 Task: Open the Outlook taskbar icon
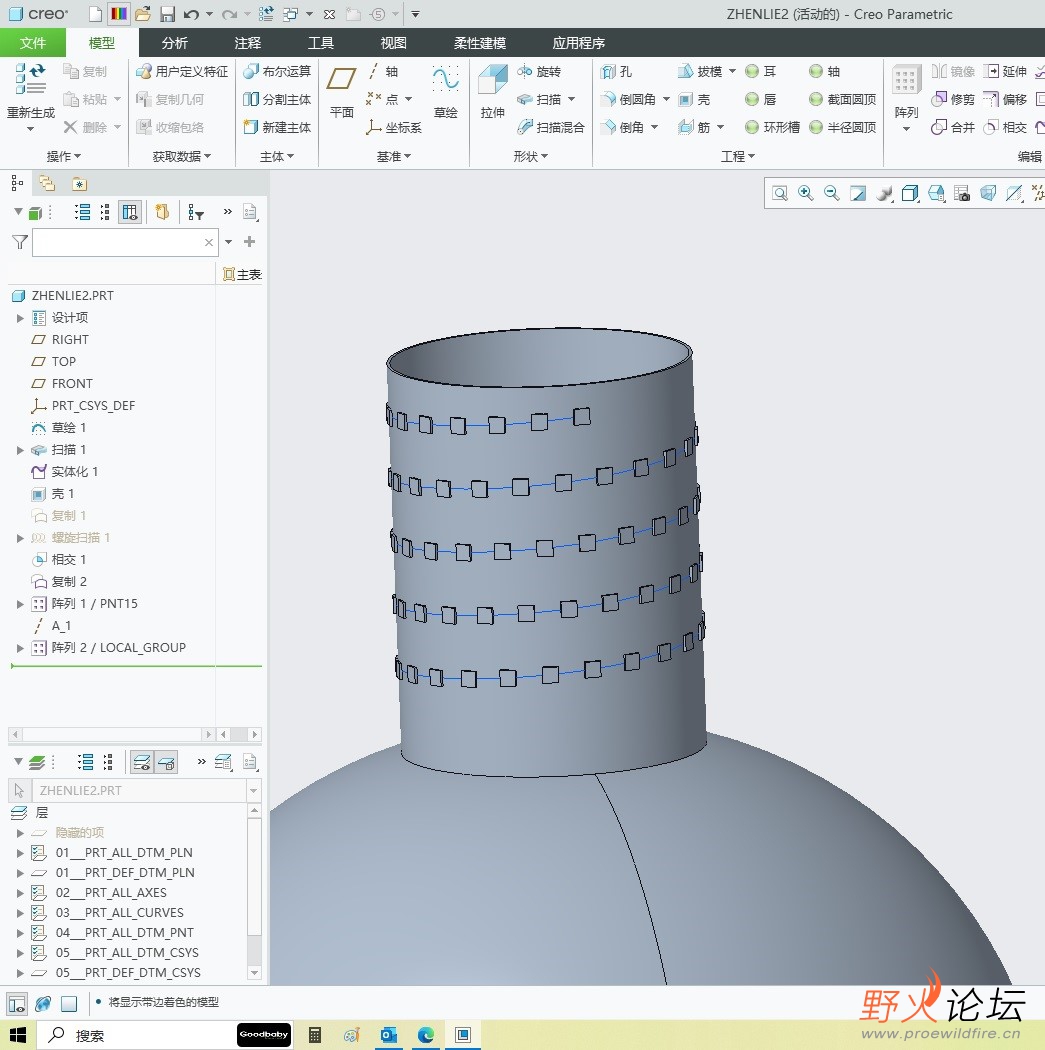click(x=389, y=1035)
